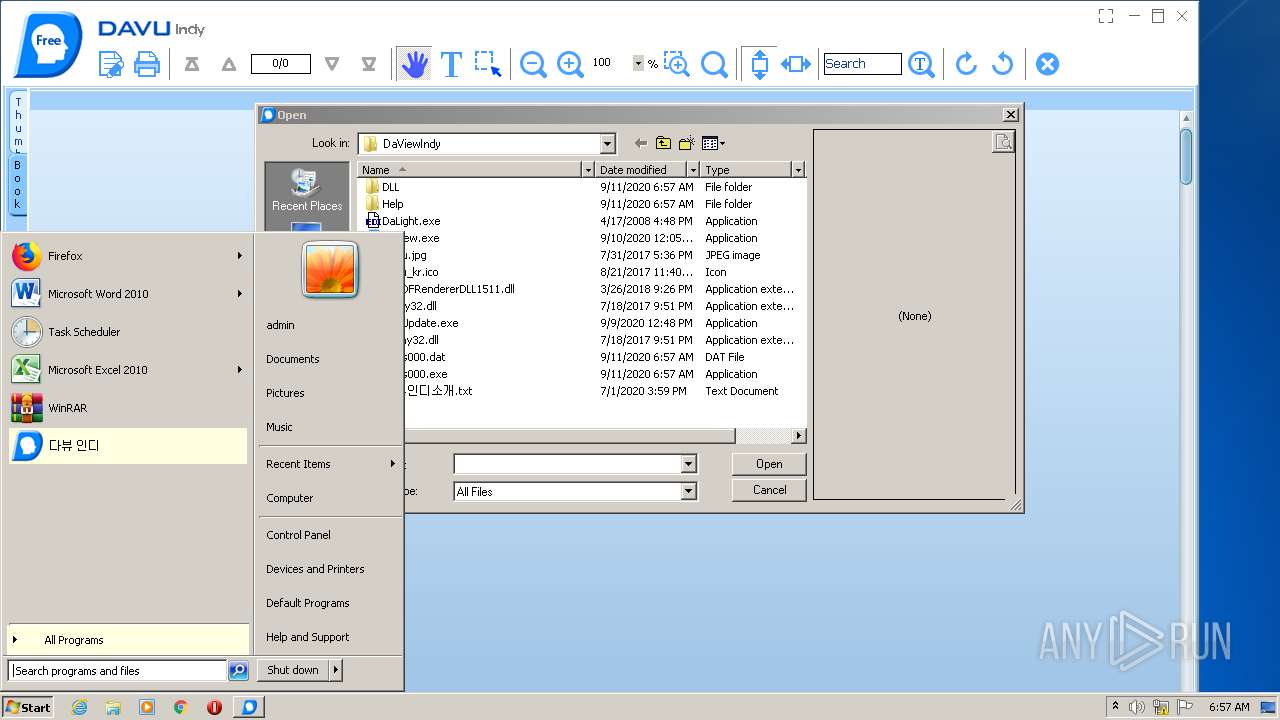1280x720 pixels.
Task: Click the blue close document X icon
Action: [1047, 64]
